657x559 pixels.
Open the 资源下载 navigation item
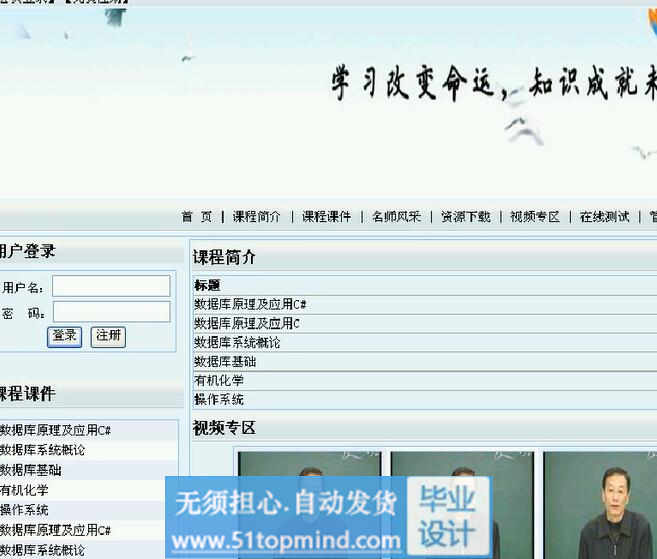(x=466, y=217)
